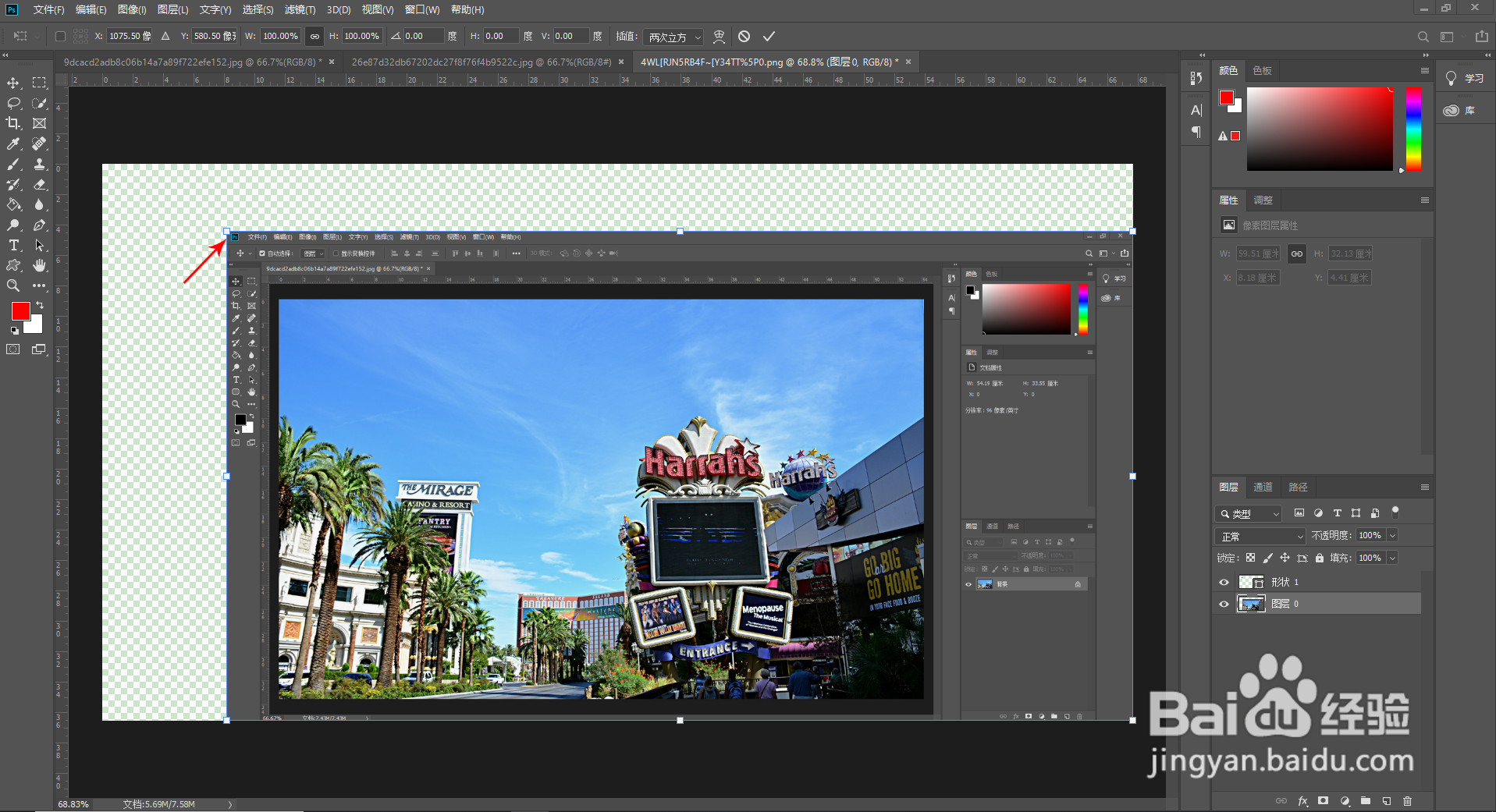Commit the transform with checkmark
The height and width of the screenshot is (812, 1496).
(769, 36)
